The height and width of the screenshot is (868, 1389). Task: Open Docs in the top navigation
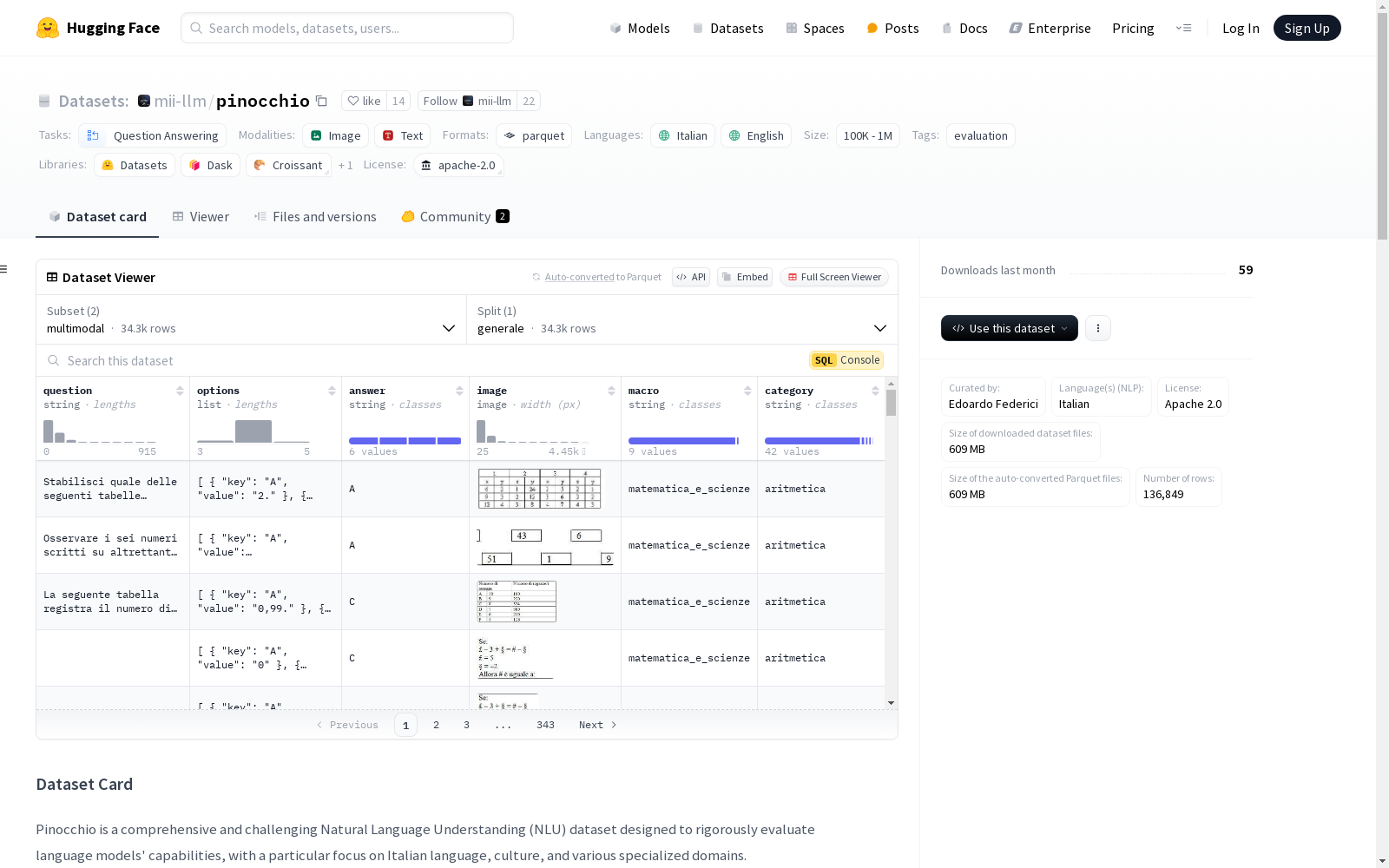(x=964, y=28)
